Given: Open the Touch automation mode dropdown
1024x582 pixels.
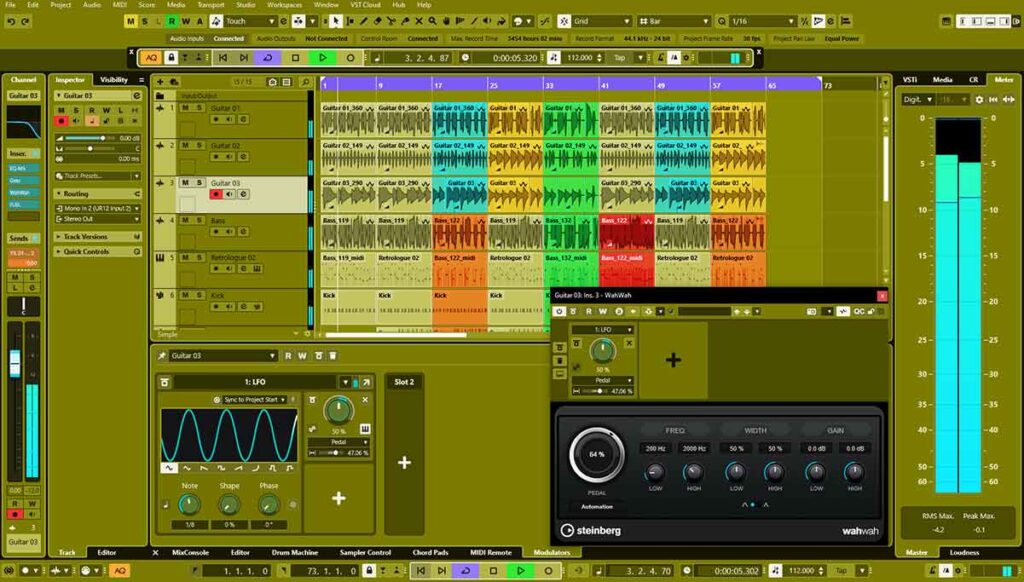Looking at the screenshot, I should (x=249, y=21).
